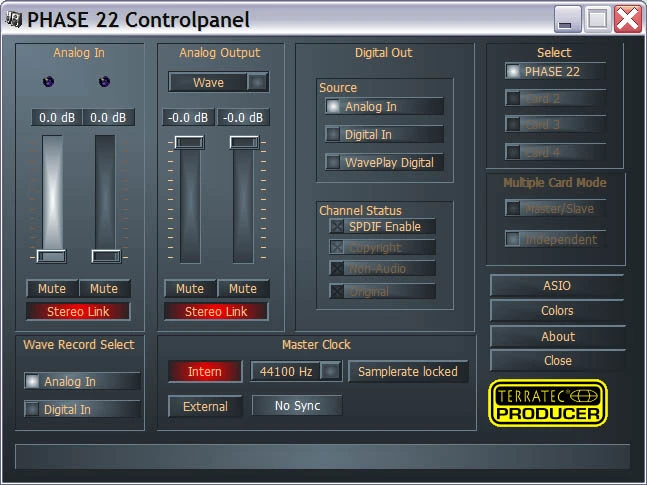Click the left Analog Output fader handle
The image size is (647, 485).
[x=189, y=142]
